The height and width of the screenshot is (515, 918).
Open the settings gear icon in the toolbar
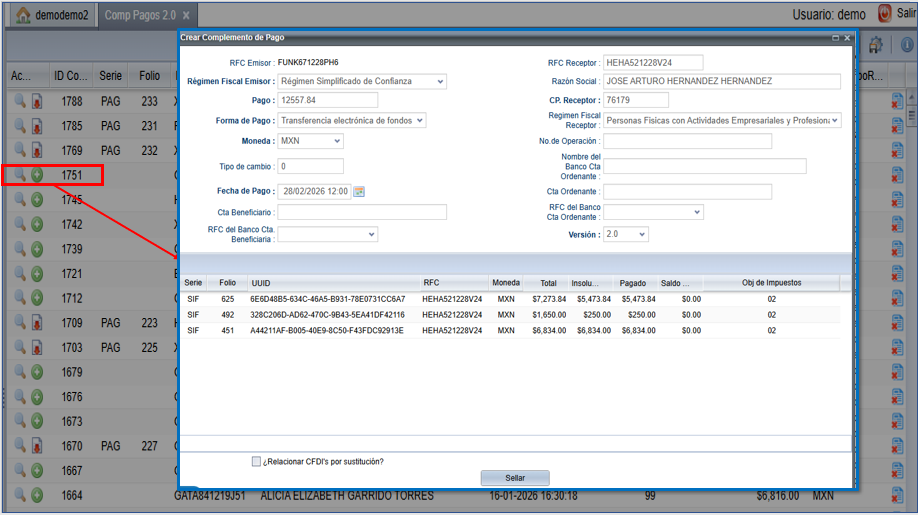(x=876, y=45)
